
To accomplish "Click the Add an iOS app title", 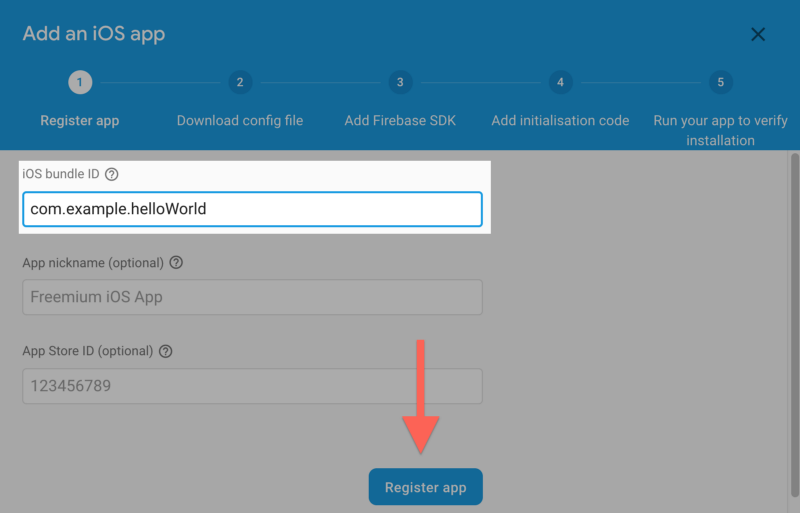I will click(x=94, y=34).
